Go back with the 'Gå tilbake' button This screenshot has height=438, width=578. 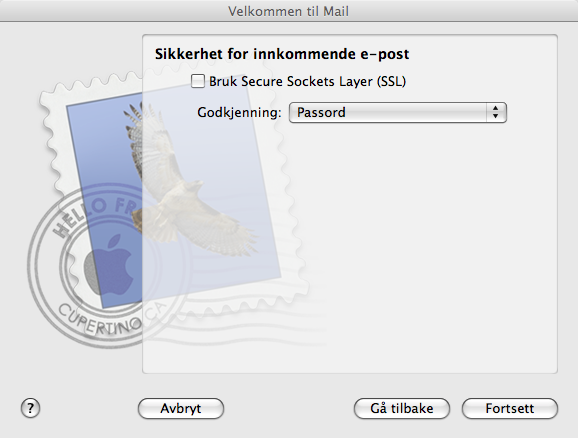click(402, 409)
